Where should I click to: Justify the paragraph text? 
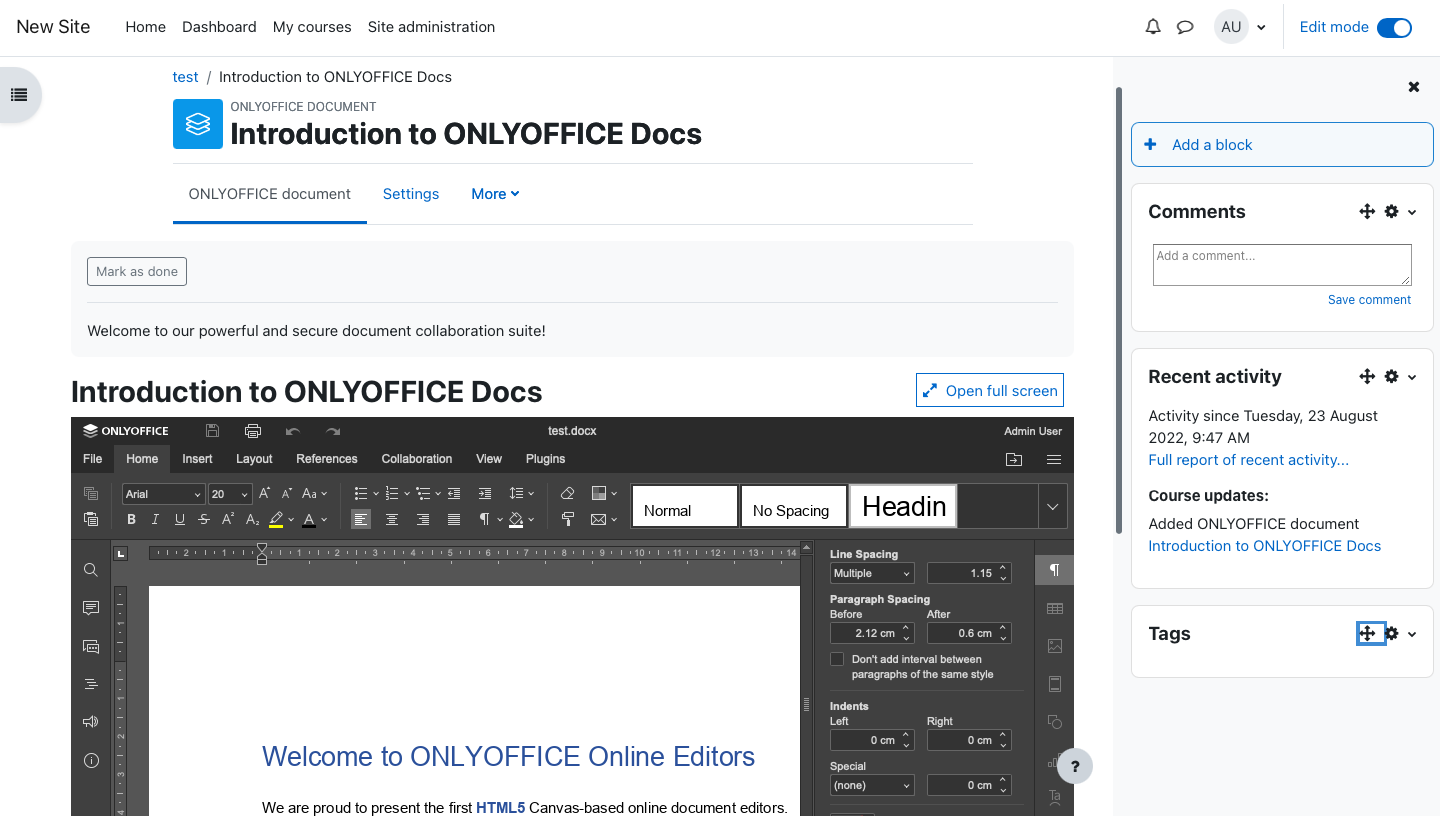[454, 519]
